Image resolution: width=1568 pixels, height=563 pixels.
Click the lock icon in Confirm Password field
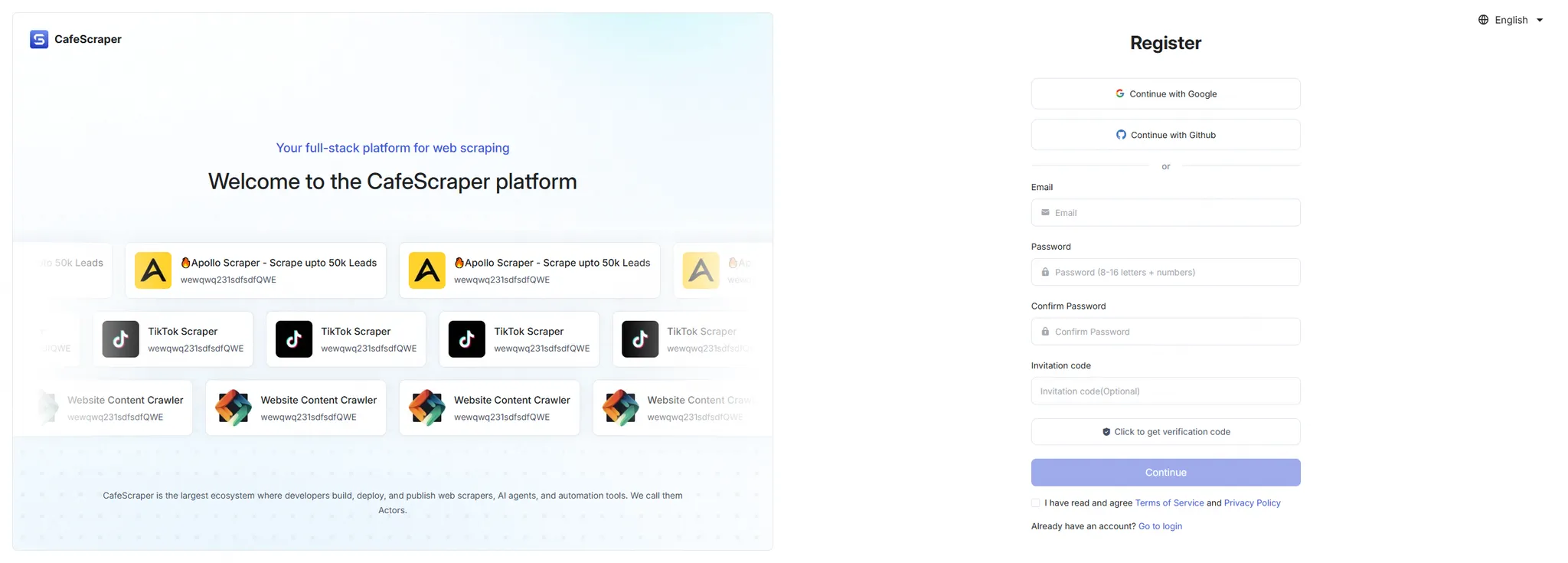click(1045, 332)
